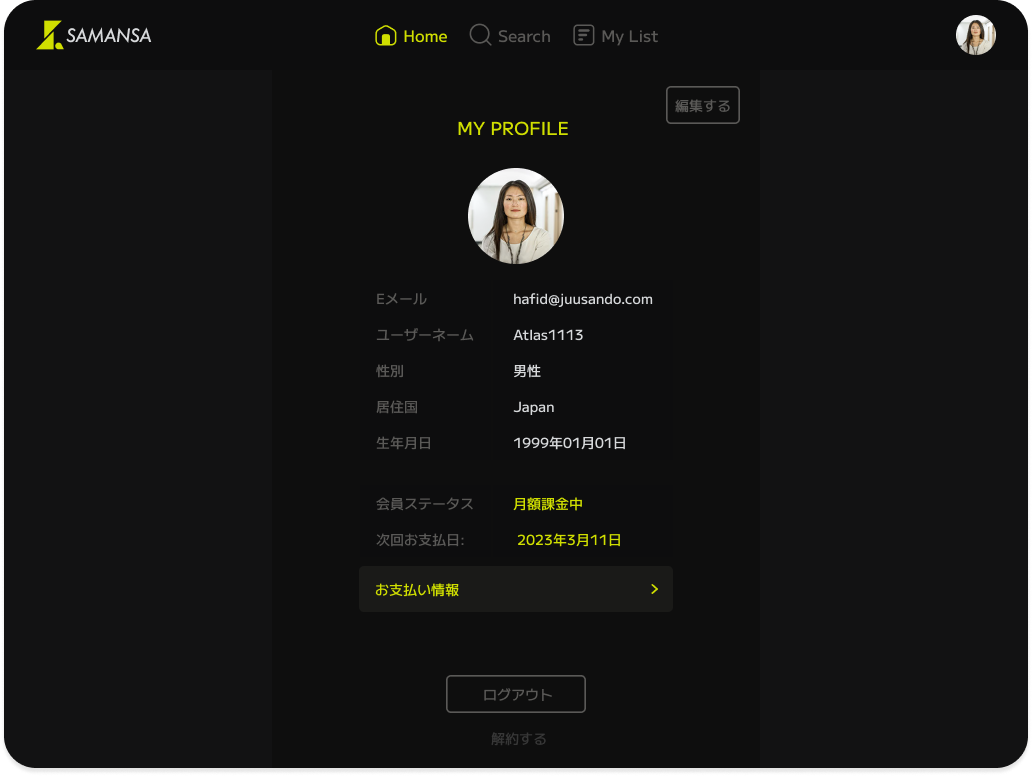Click the birth date 1999年01月01日
This screenshot has width=1032, height=776.
coord(569,443)
